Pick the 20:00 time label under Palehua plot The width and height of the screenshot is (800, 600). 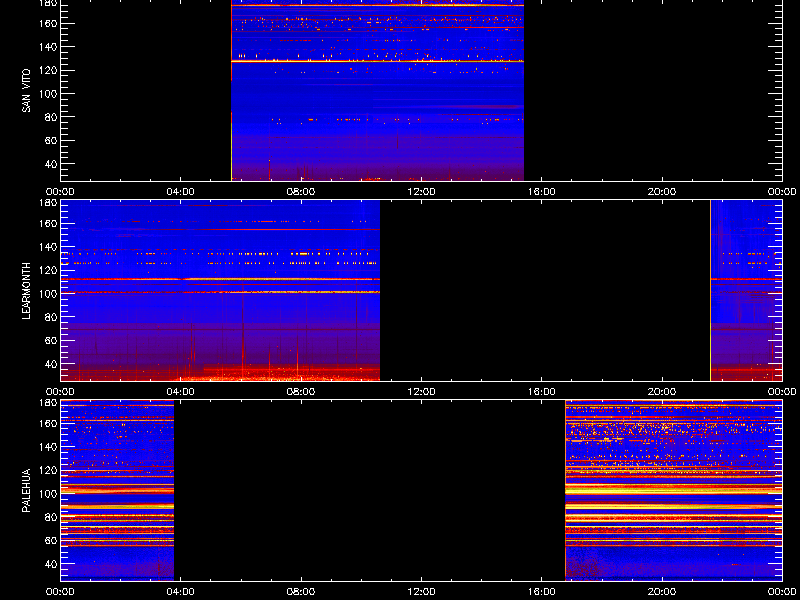pyautogui.click(x=662, y=592)
